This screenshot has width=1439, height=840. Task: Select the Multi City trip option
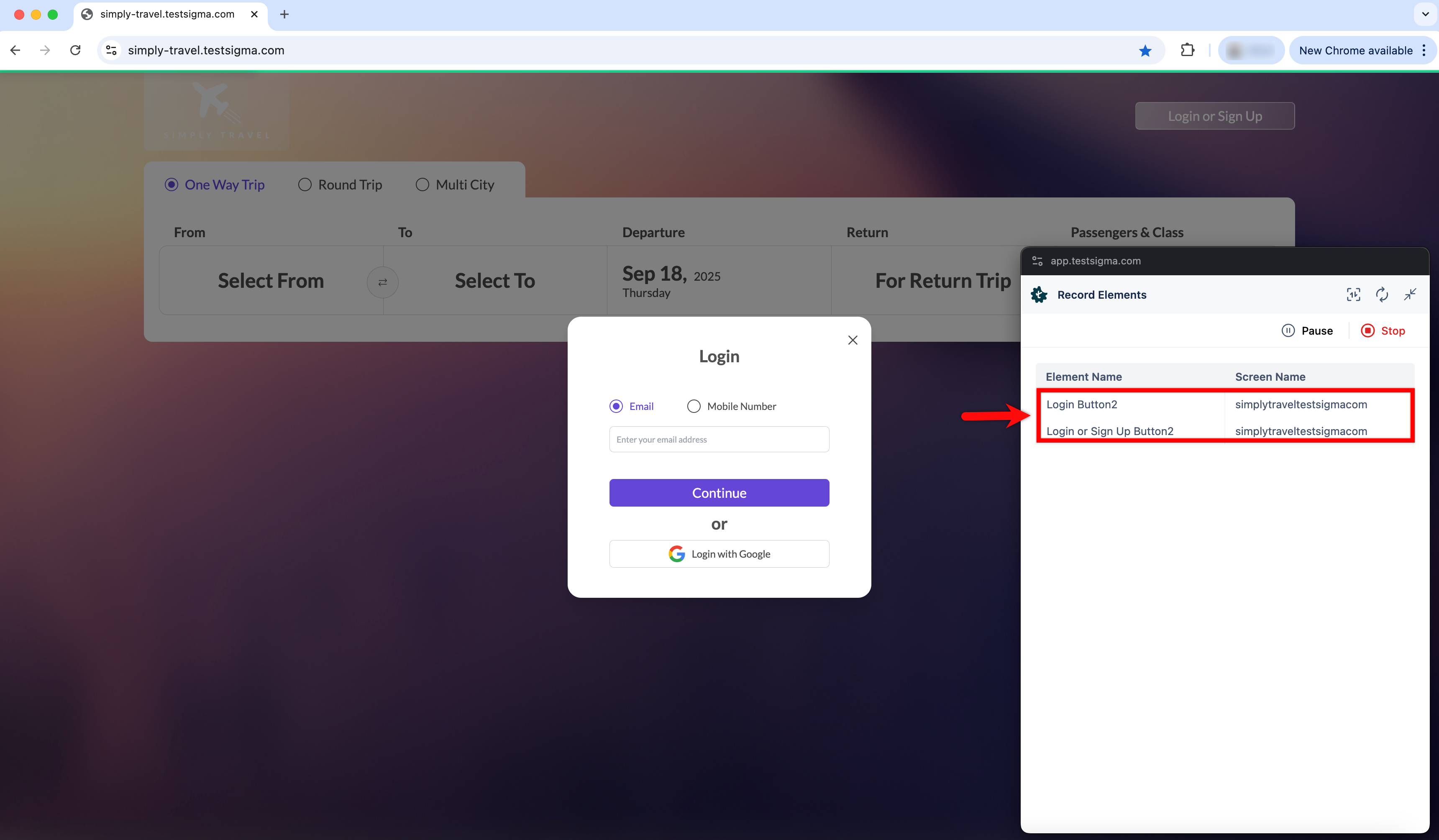pyautogui.click(x=422, y=184)
